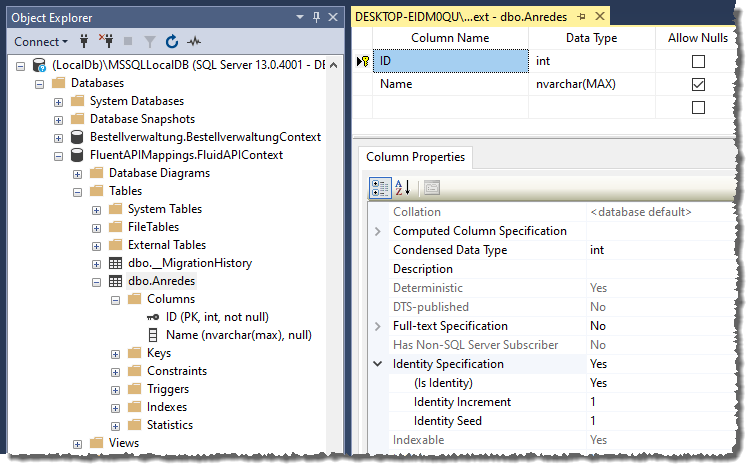Click the Disconnect plug icon

105,42
